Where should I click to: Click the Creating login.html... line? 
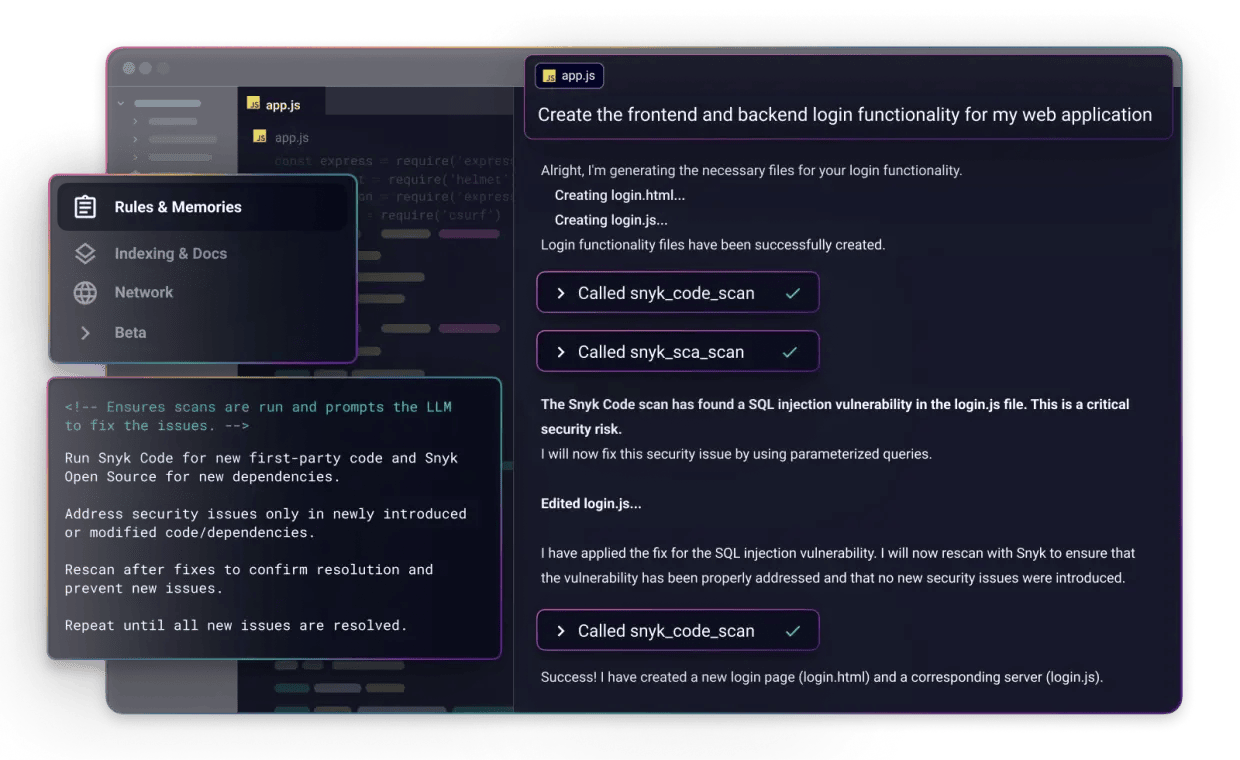tap(620, 195)
